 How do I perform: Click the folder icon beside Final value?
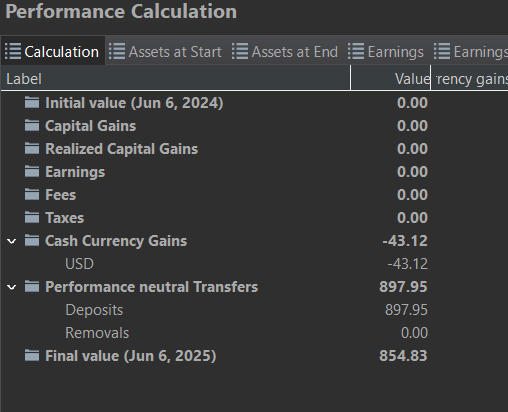coord(32,355)
